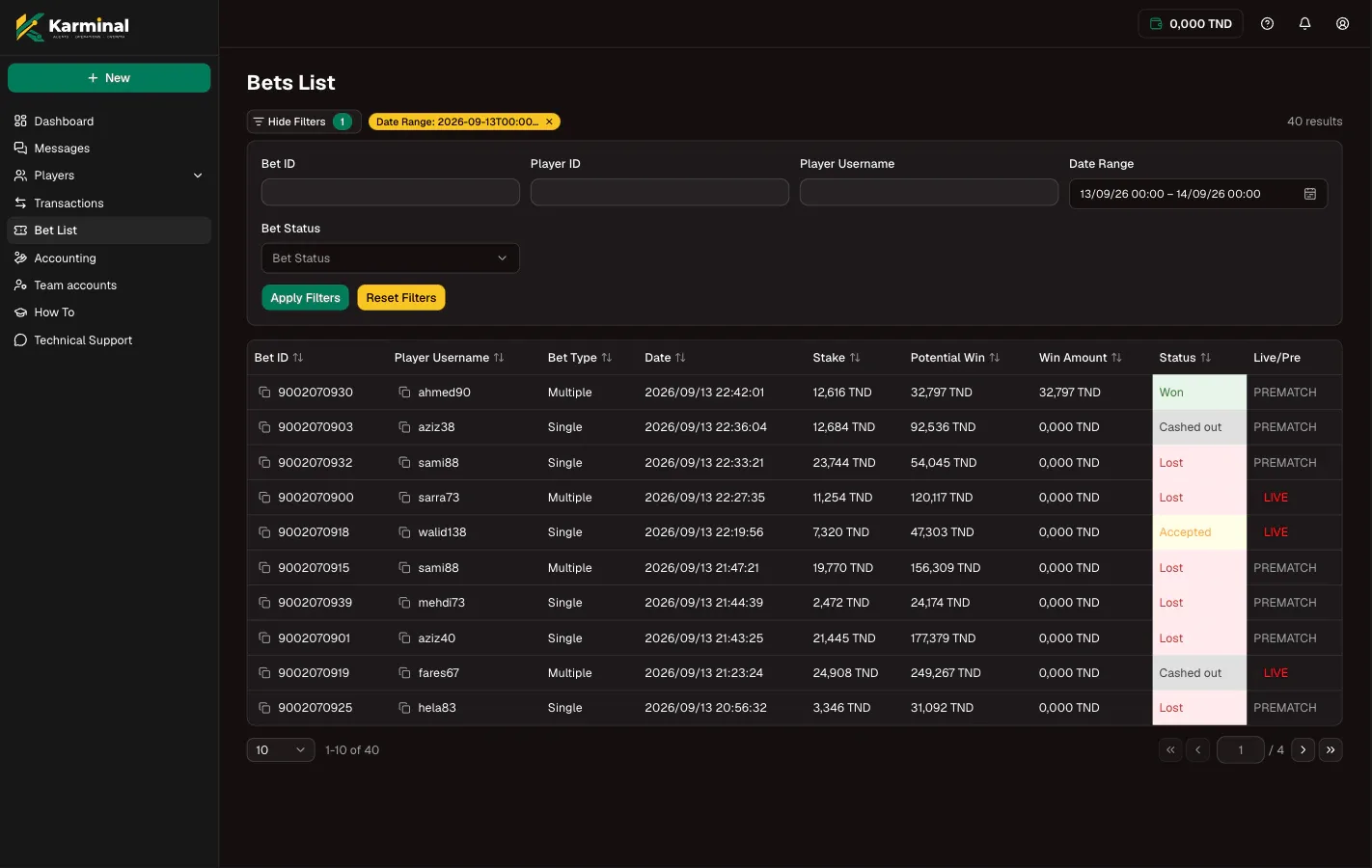Go to the first page
The image size is (1372, 868).
coord(1170,750)
